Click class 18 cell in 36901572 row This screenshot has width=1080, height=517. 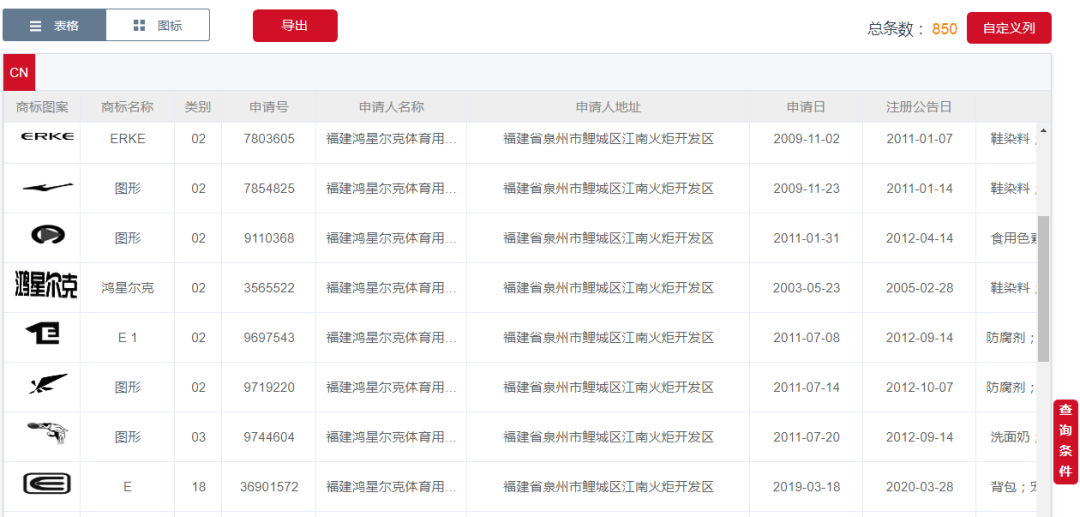coord(198,487)
